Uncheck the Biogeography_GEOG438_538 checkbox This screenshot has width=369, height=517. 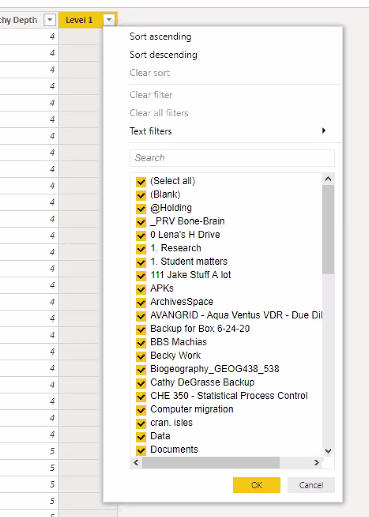[x=141, y=370]
